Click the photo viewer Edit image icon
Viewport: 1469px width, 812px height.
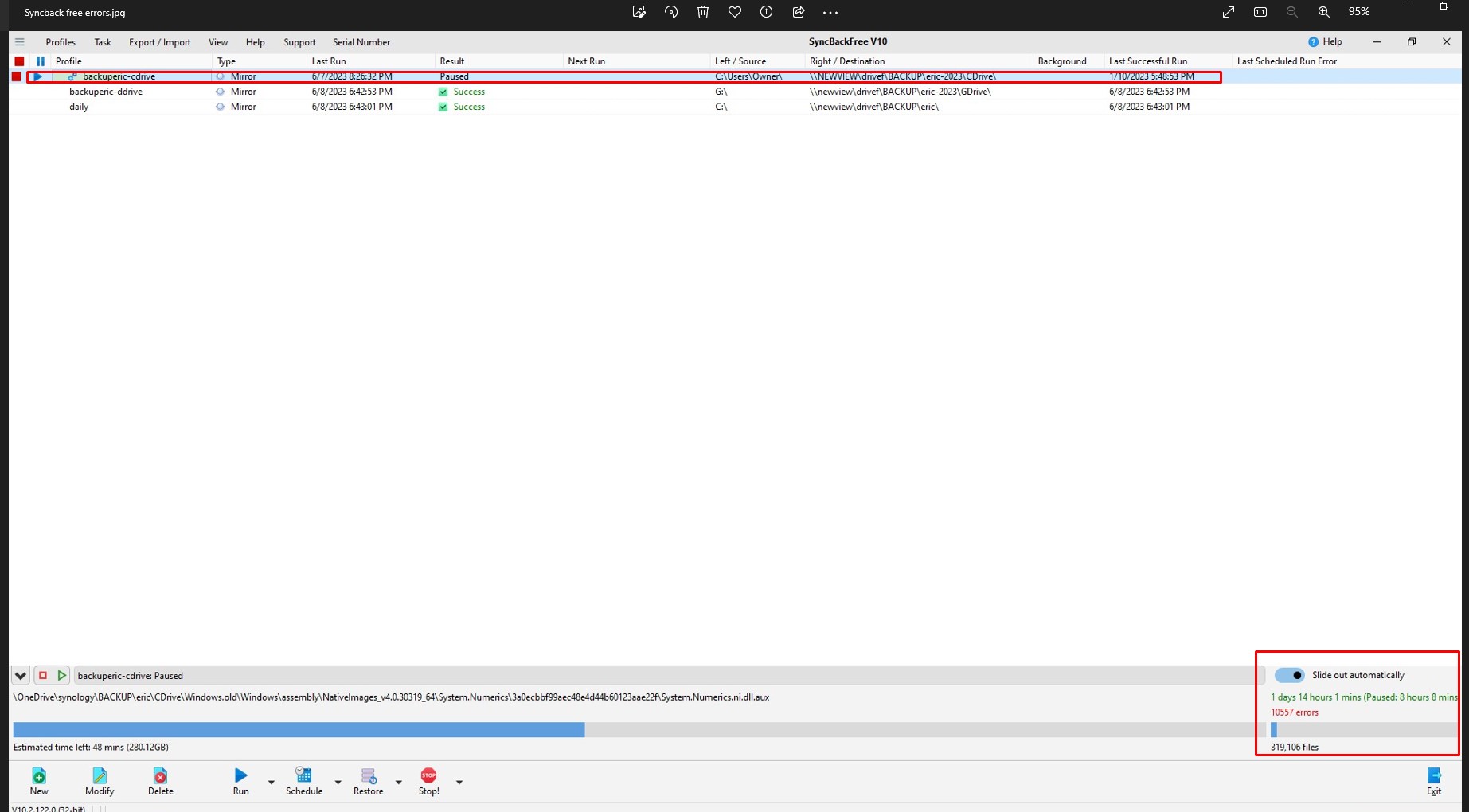click(x=639, y=12)
